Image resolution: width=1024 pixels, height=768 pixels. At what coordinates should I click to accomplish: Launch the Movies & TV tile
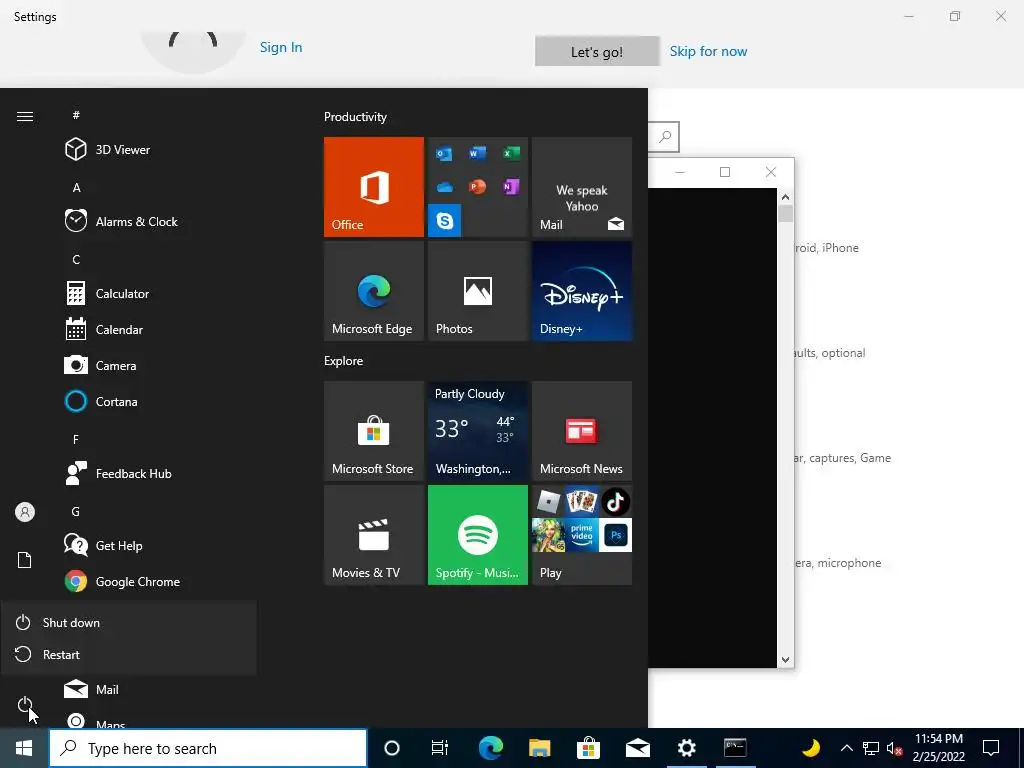(x=374, y=535)
